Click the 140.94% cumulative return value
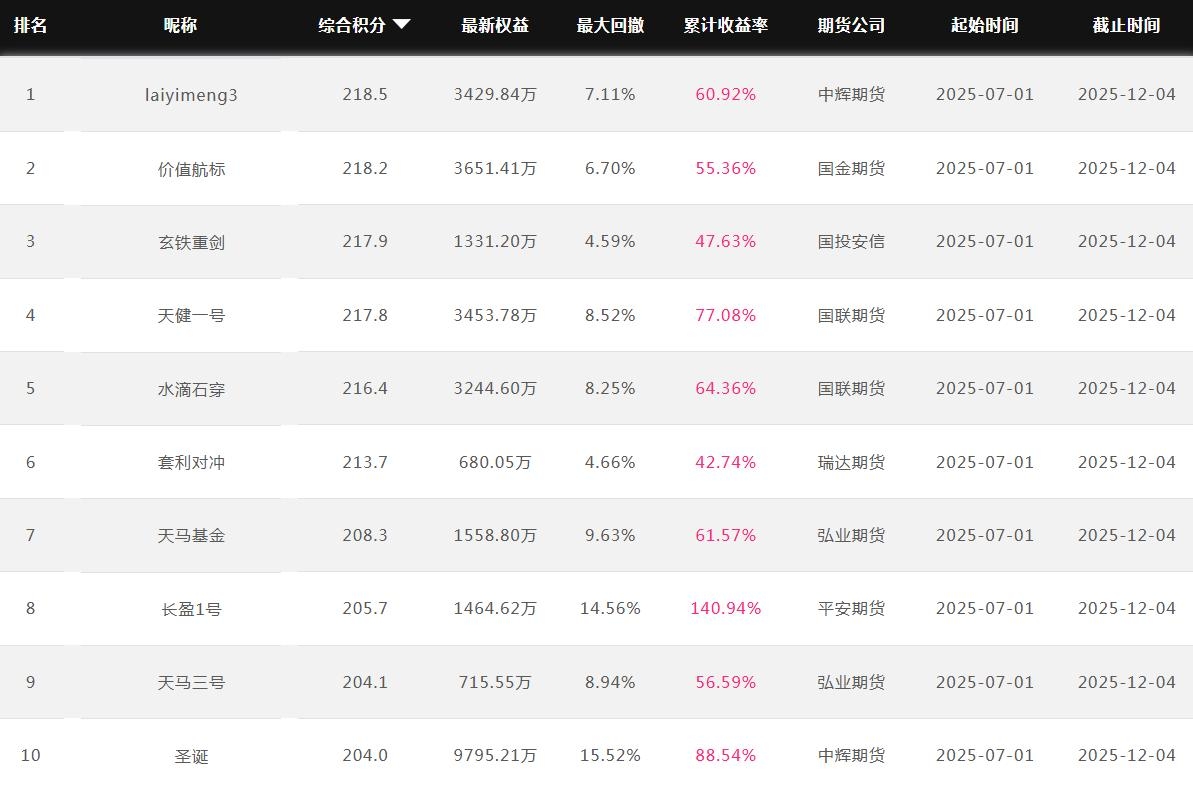The height and width of the screenshot is (791, 1193). (x=726, y=609)
